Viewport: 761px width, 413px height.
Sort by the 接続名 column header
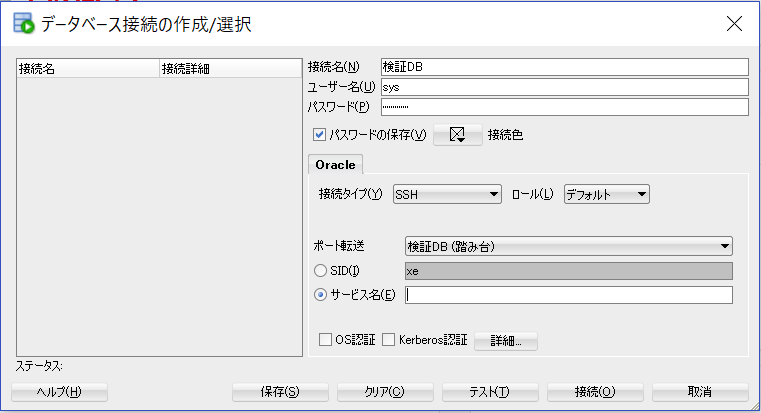point(88,68)
